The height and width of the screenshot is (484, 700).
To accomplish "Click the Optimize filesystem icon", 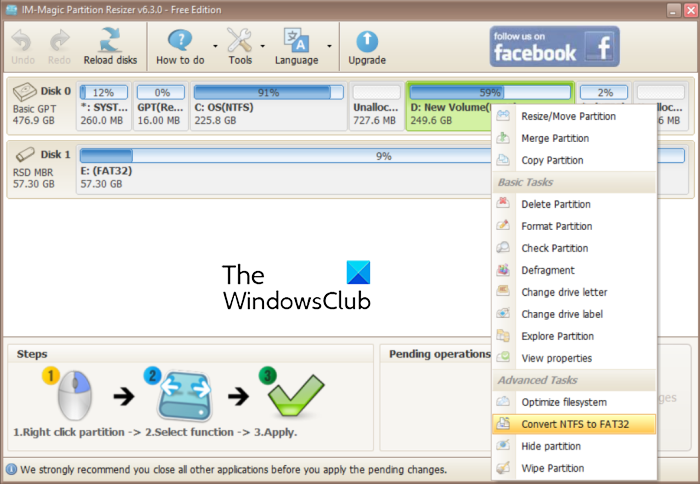I will [503, 401].
